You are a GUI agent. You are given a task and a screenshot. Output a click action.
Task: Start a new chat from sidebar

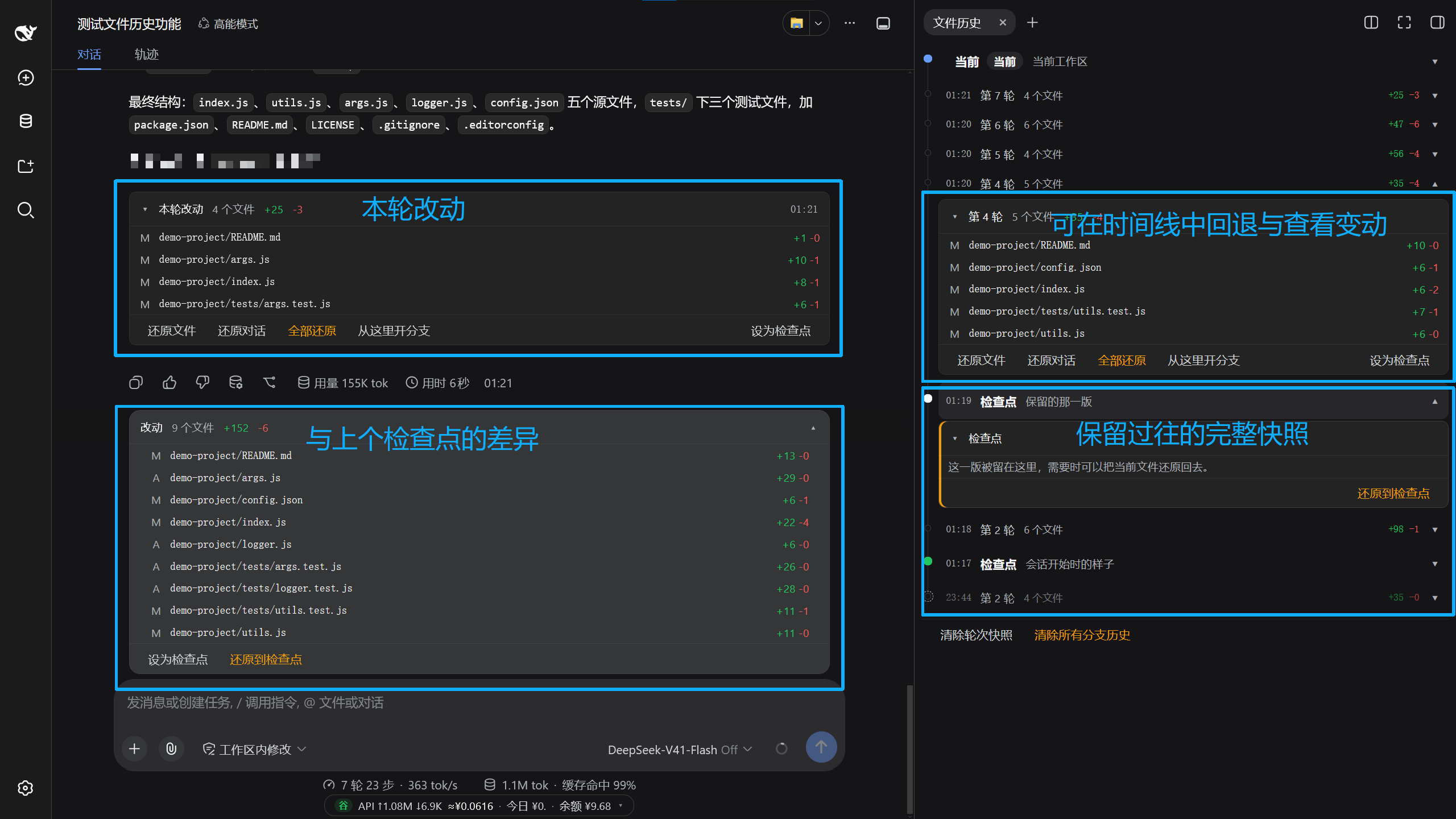coord(26,77)
